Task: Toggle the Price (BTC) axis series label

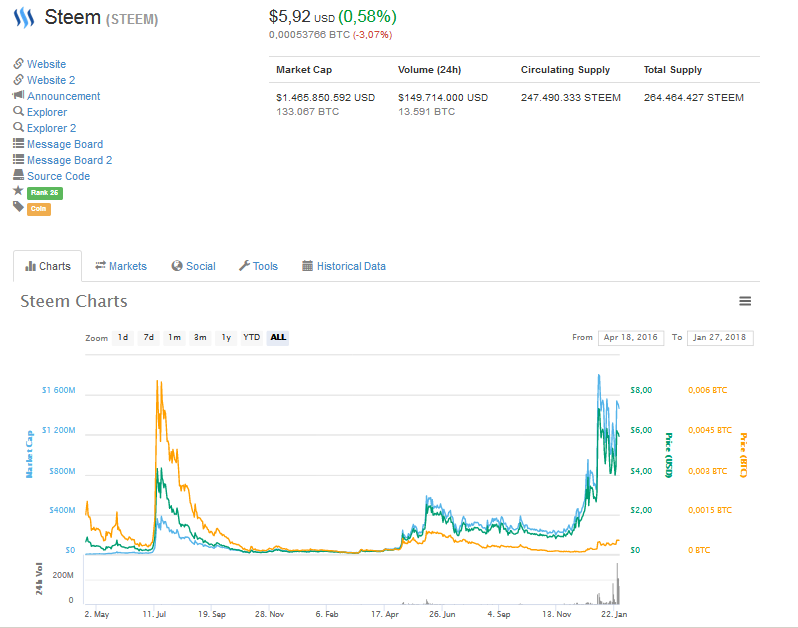Action: [744, 455]
